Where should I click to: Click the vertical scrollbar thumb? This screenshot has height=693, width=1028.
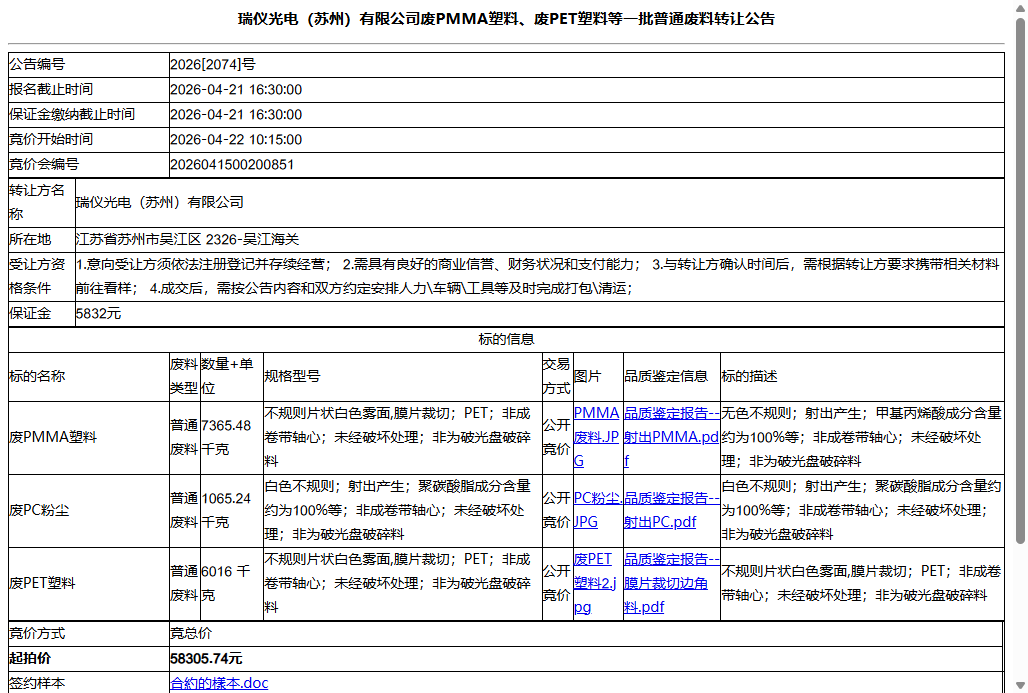click(1020, 282)
